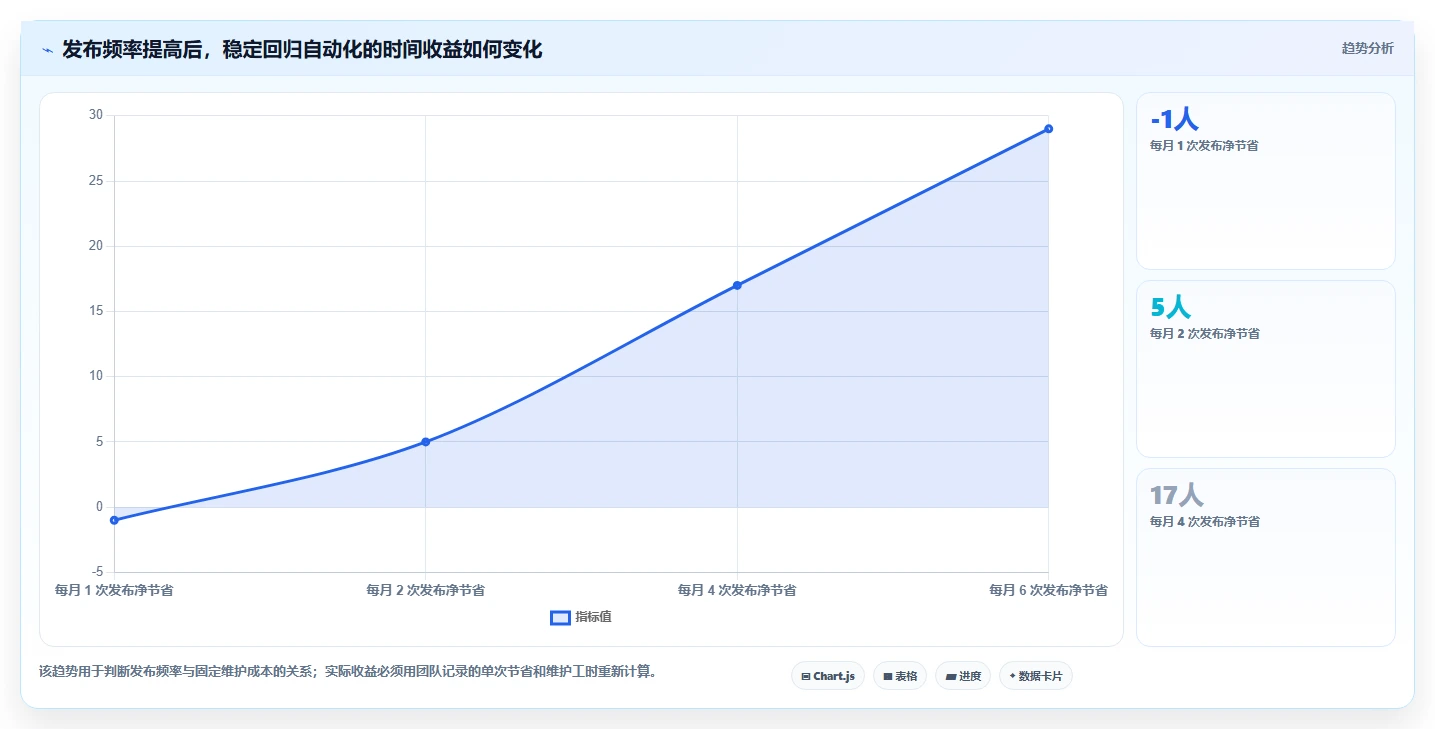Click the lightning icon beside the title

pyautogui.click(x=47, y=50)
